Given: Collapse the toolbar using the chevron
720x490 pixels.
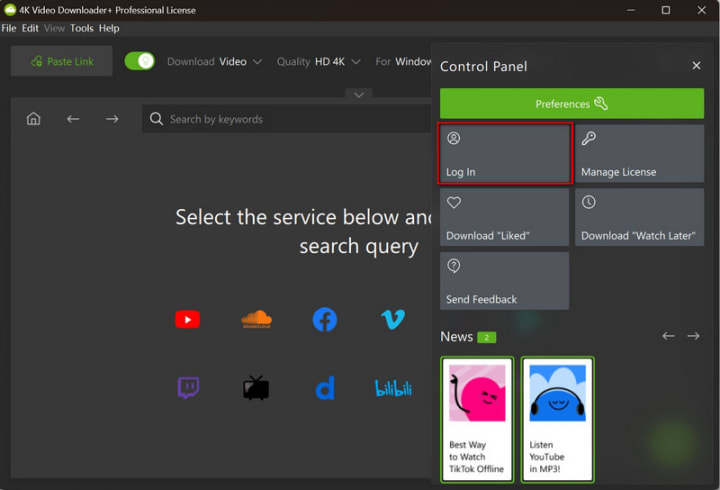Looking at the screenshot, I should tap(359, 95).
